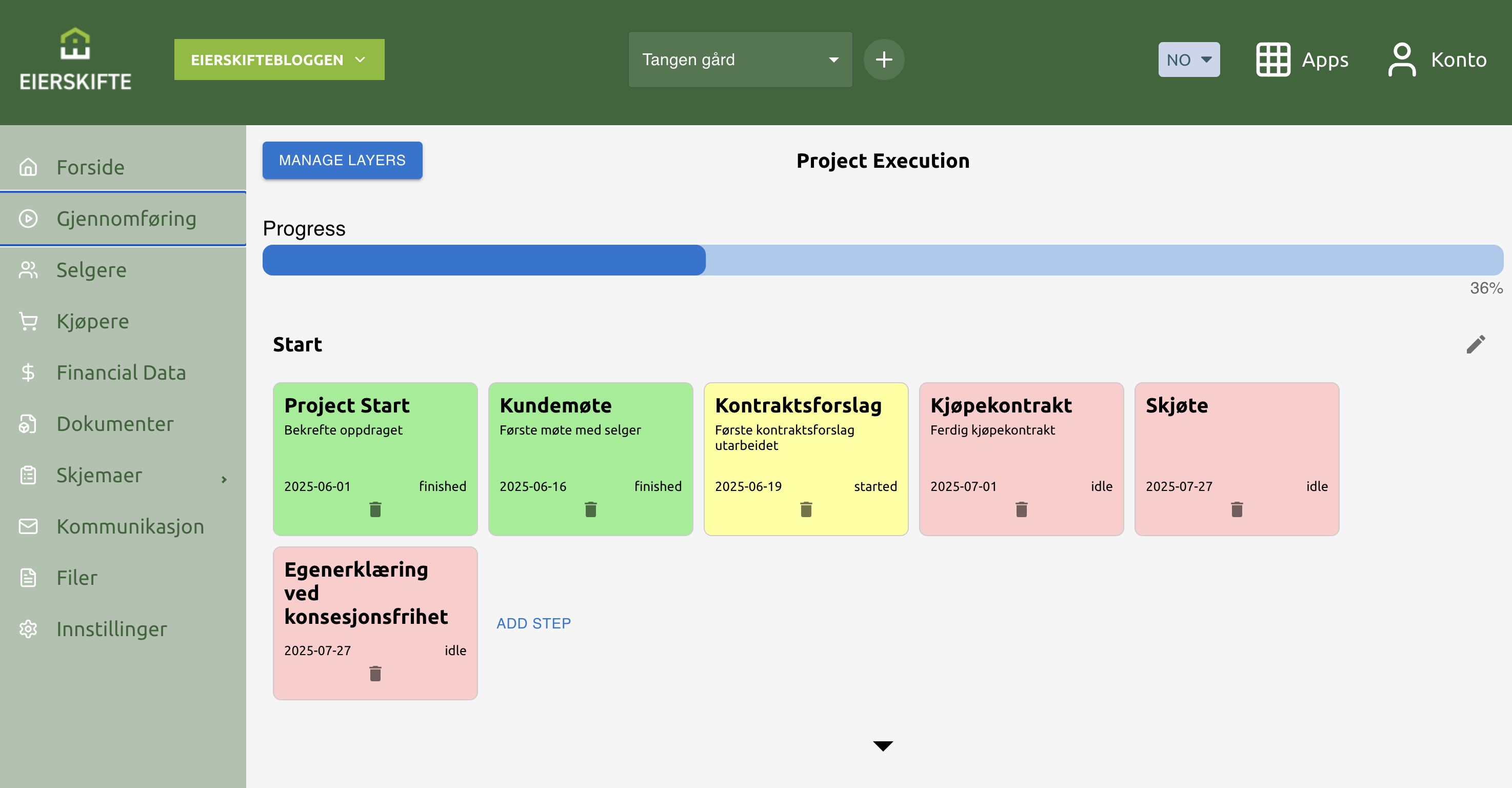Open the NO language dropdown
Viewport: 1512px width, 788px height.
point(1188,60)
